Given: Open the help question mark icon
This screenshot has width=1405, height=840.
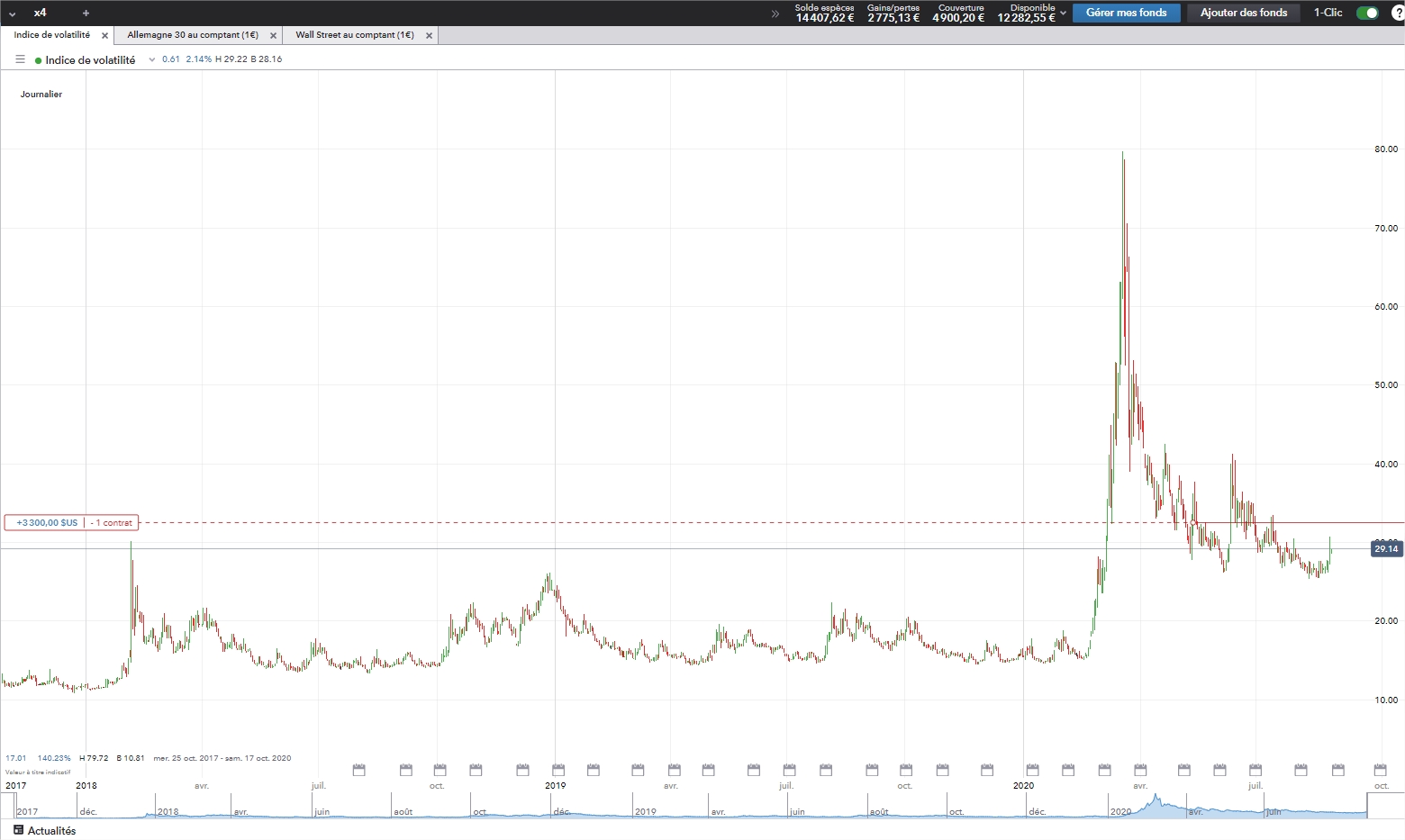Looking at the screenshot, I should click(1398, 13).
